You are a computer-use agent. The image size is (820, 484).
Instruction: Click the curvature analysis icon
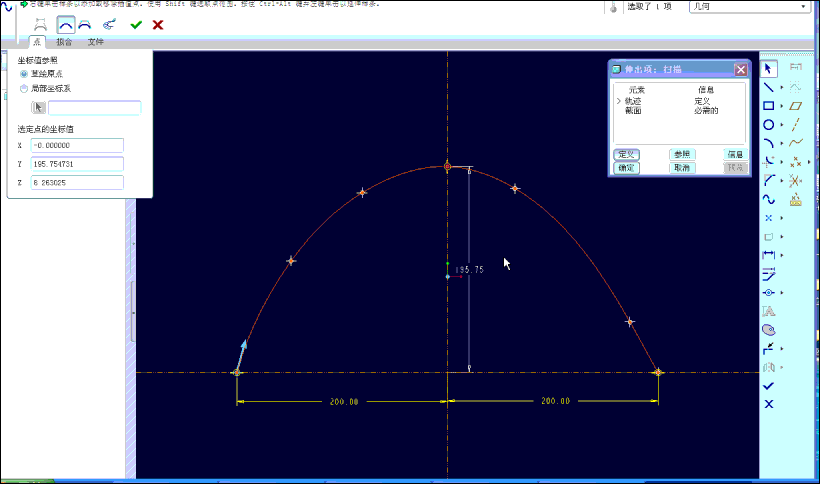click(x=109, y=25)
